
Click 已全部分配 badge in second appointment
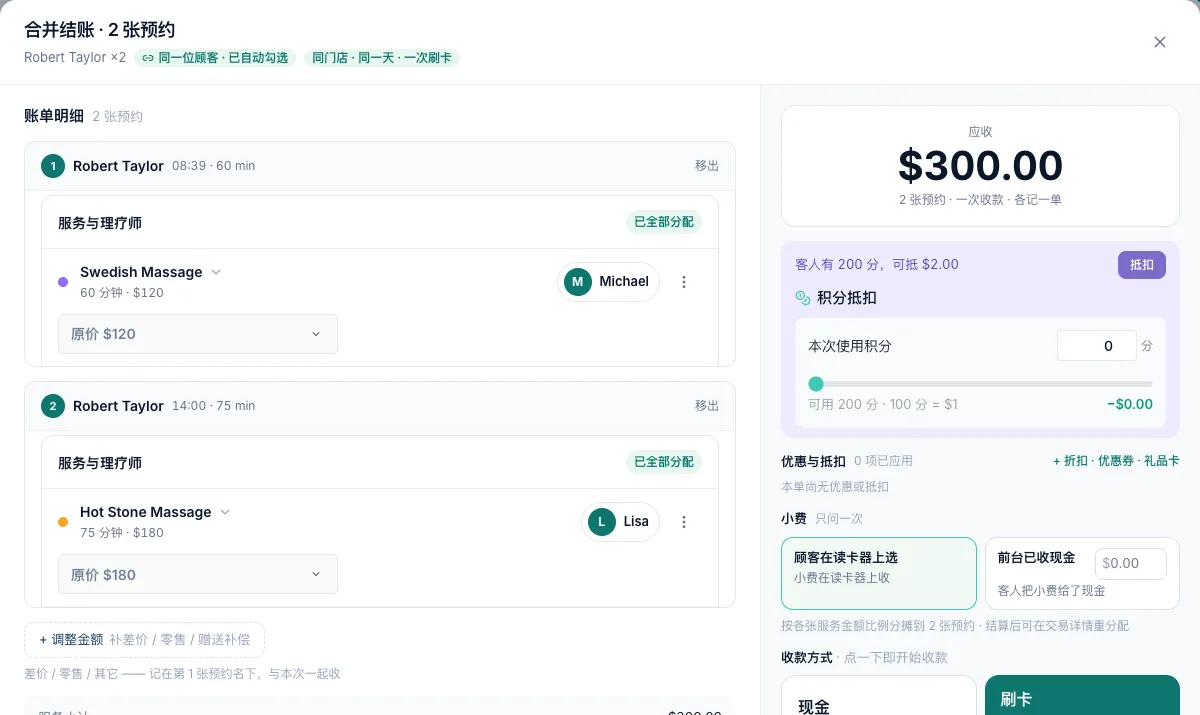(664, 462)
